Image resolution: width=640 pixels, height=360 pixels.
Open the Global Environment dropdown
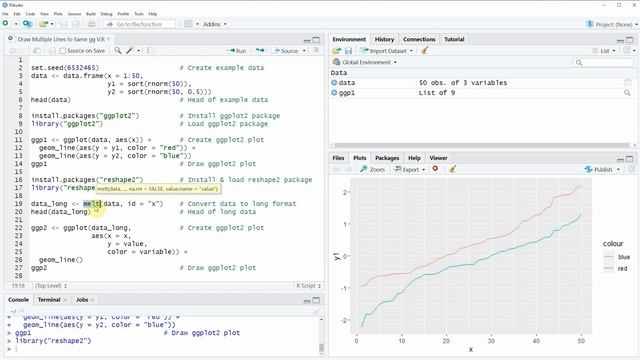point(365,62)
